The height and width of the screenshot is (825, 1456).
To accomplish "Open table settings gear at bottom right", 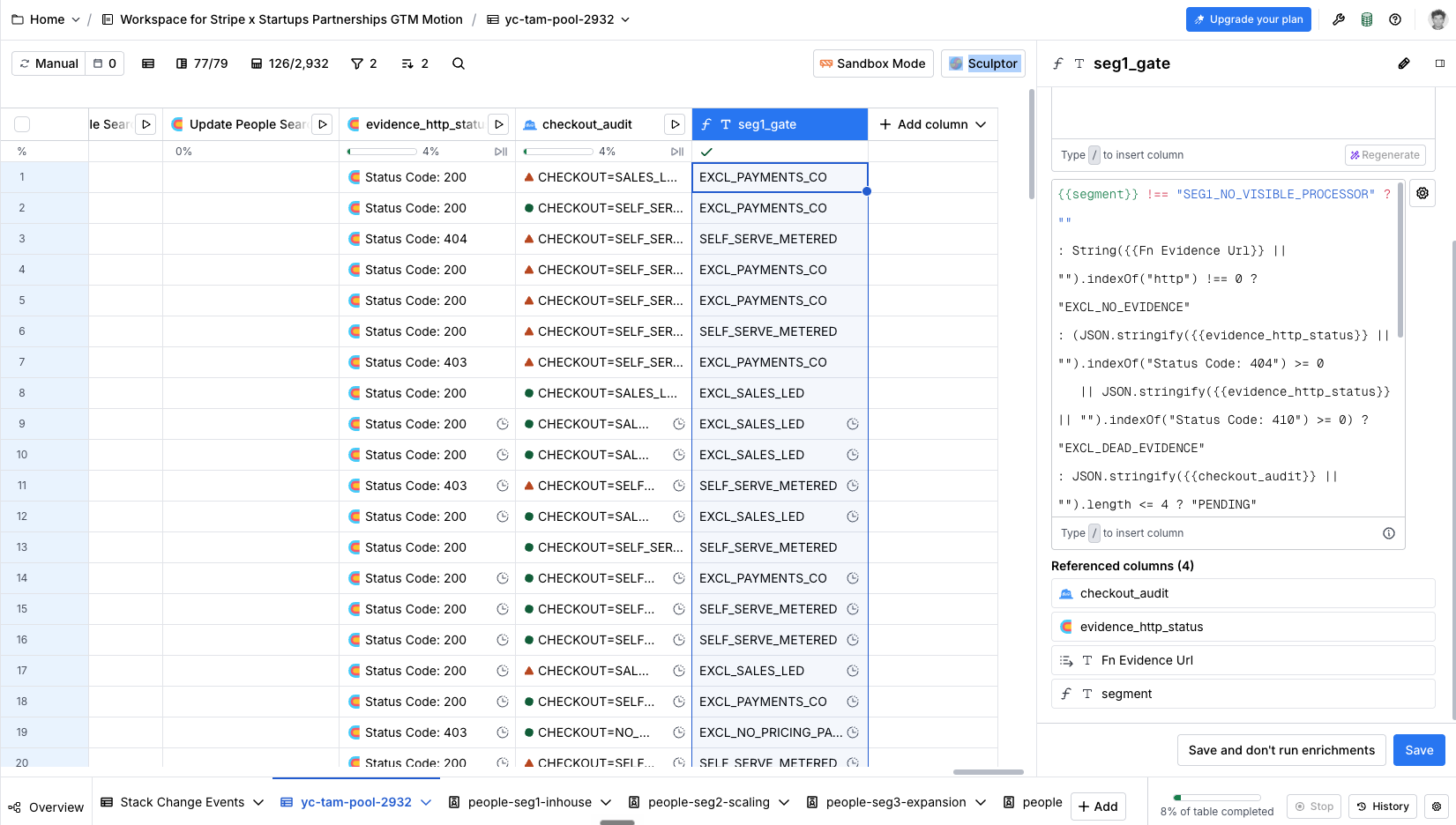I will pyautogui.click(x=1437, y=806).
